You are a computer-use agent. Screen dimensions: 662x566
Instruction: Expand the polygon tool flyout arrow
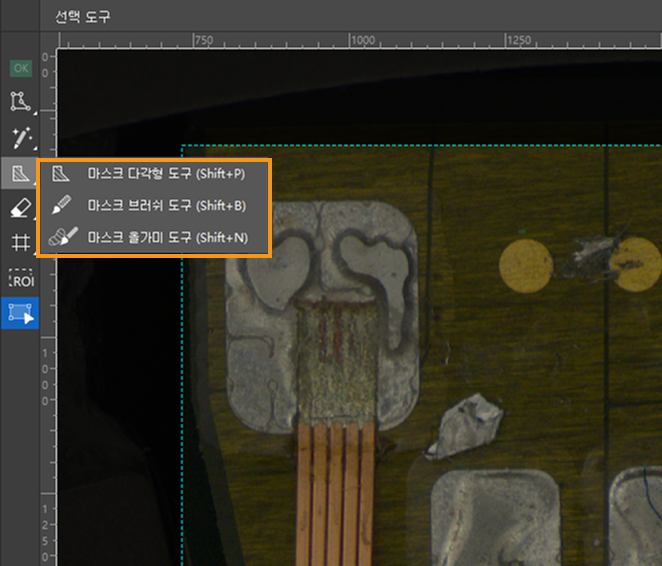35,113
